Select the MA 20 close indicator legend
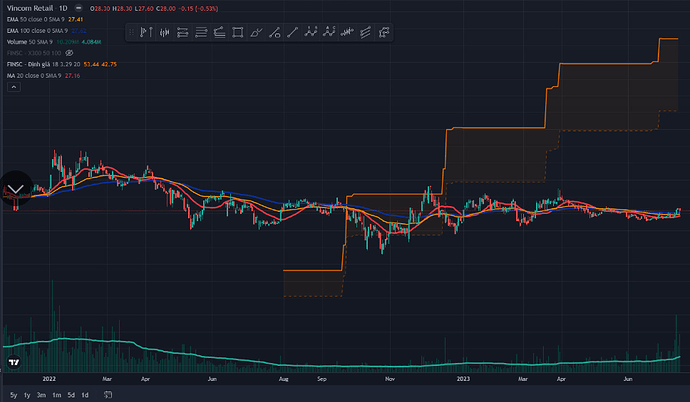The image size is (690, 402). (34, 76)
